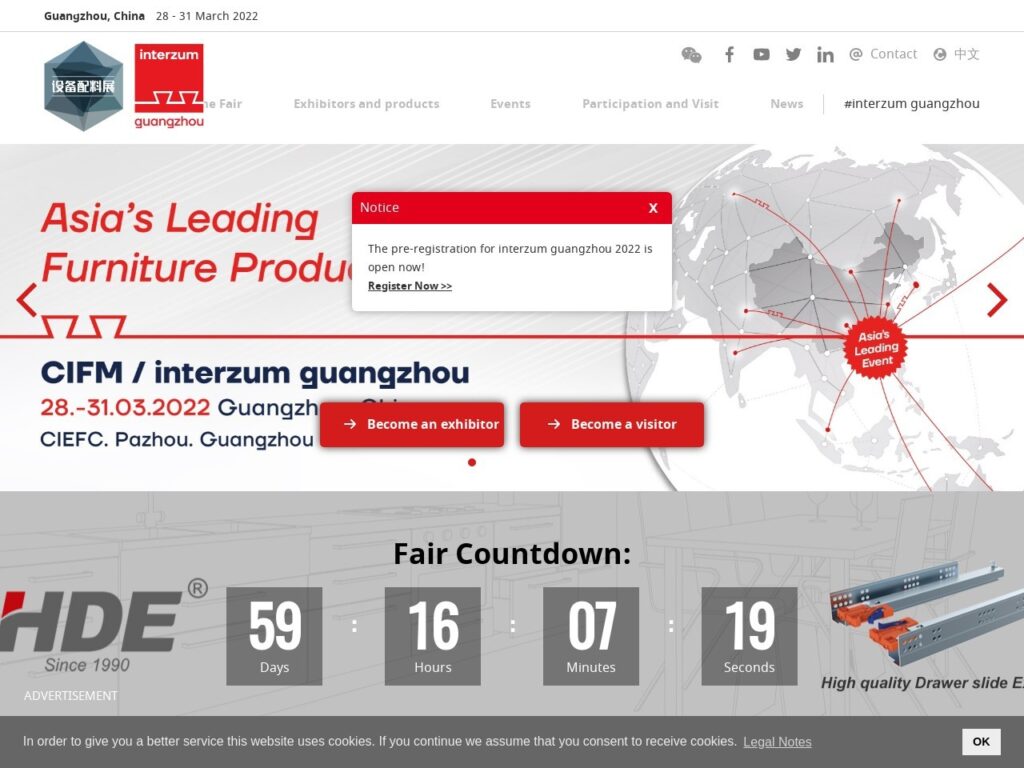The width and height of the screenshot is (1024, 768).
Task: Open the Exhibitors and products menu
Action: [366, 104]
